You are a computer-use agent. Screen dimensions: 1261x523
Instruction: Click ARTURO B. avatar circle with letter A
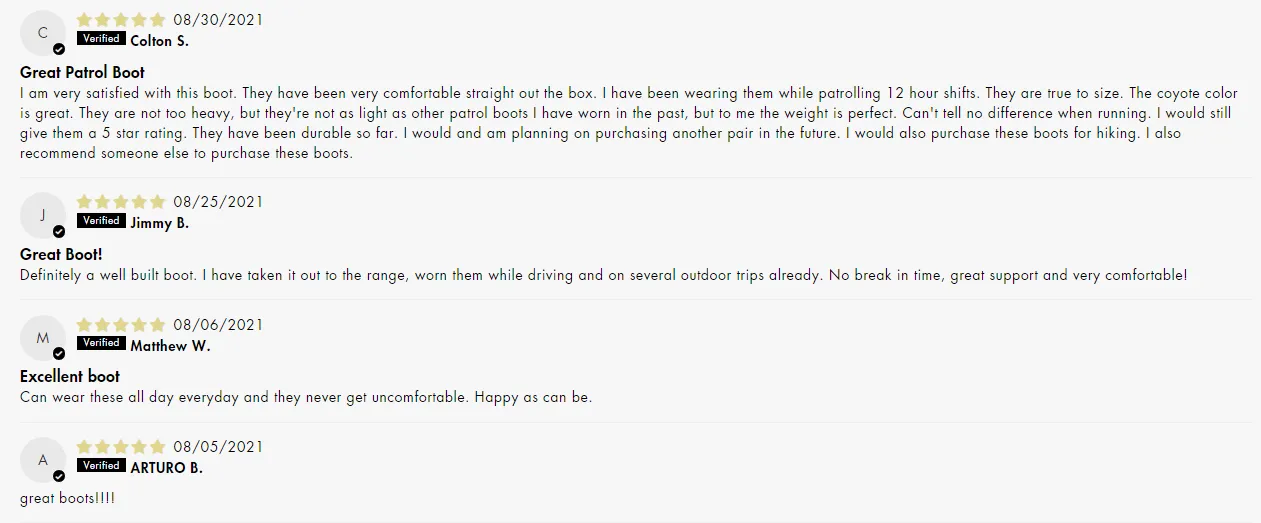tap(43, 460)
